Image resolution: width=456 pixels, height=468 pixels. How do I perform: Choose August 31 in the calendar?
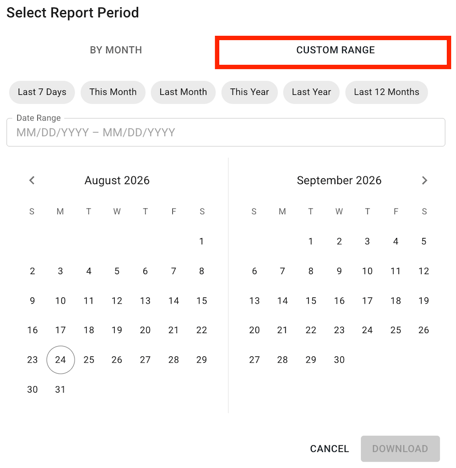coord(60,389)
